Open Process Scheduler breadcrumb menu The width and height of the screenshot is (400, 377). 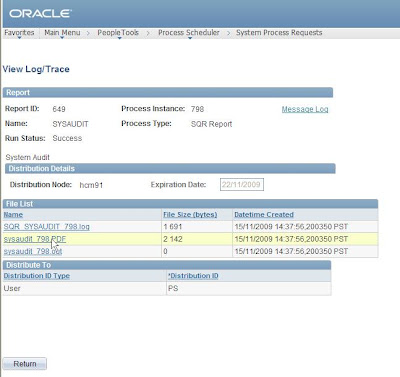[x=189, y=33]
